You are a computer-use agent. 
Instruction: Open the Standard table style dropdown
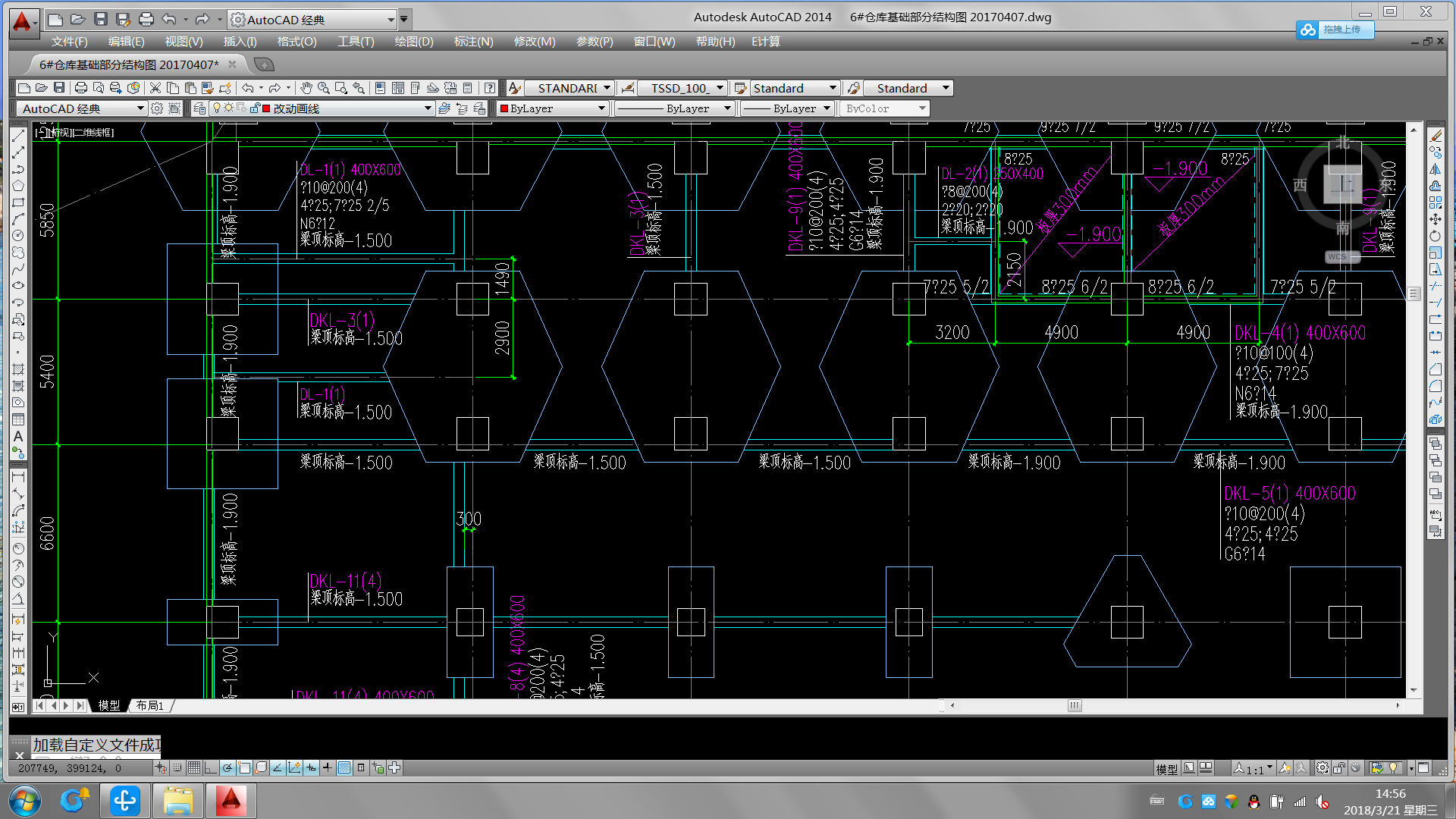(x=795, y=88)
